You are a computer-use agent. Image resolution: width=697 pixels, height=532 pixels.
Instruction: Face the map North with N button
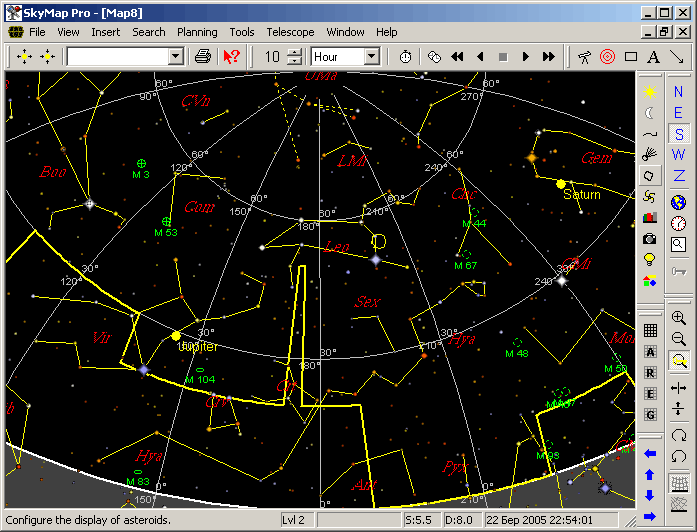coord(678,92)
